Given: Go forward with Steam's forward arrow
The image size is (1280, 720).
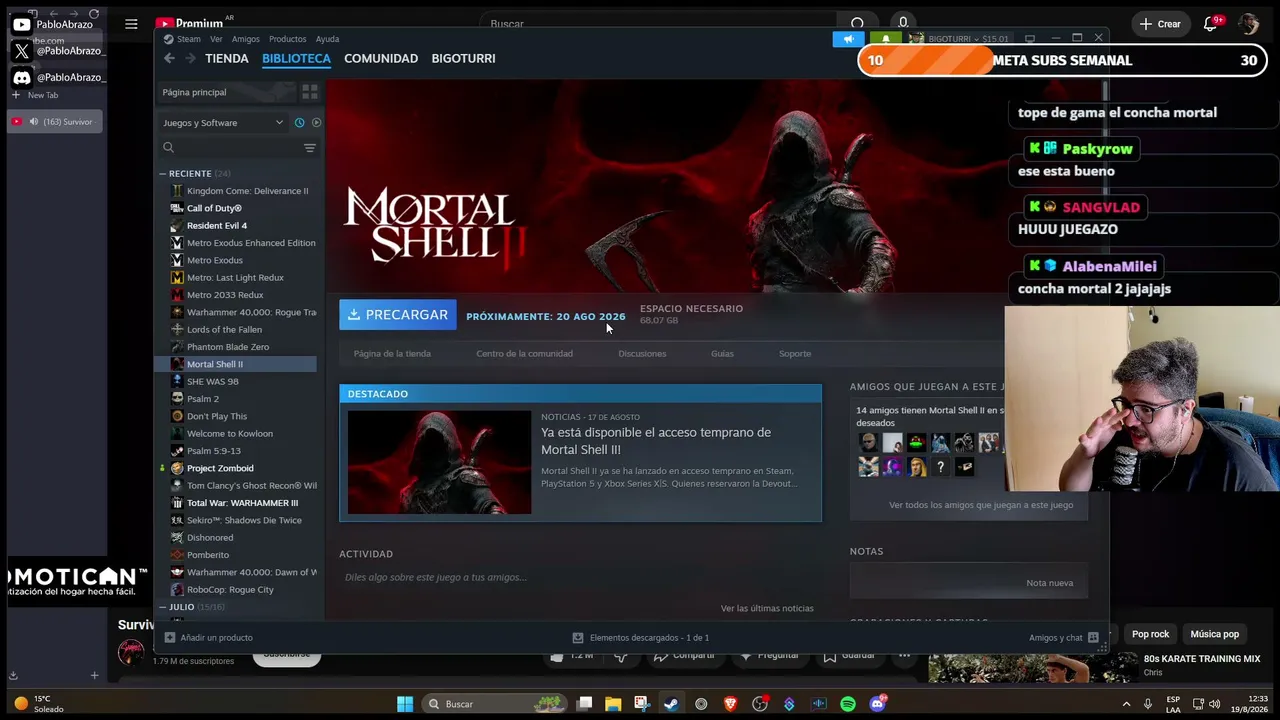Looking at the screenshot, I should 190,58.
